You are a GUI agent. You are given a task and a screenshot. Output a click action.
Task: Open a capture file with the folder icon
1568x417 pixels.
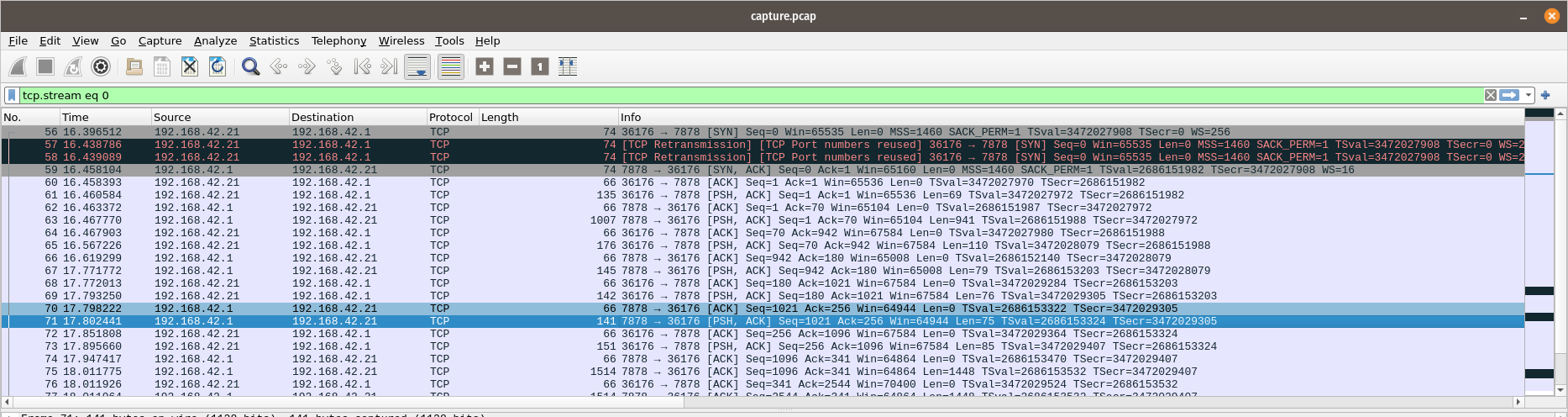tap(134, 66)
